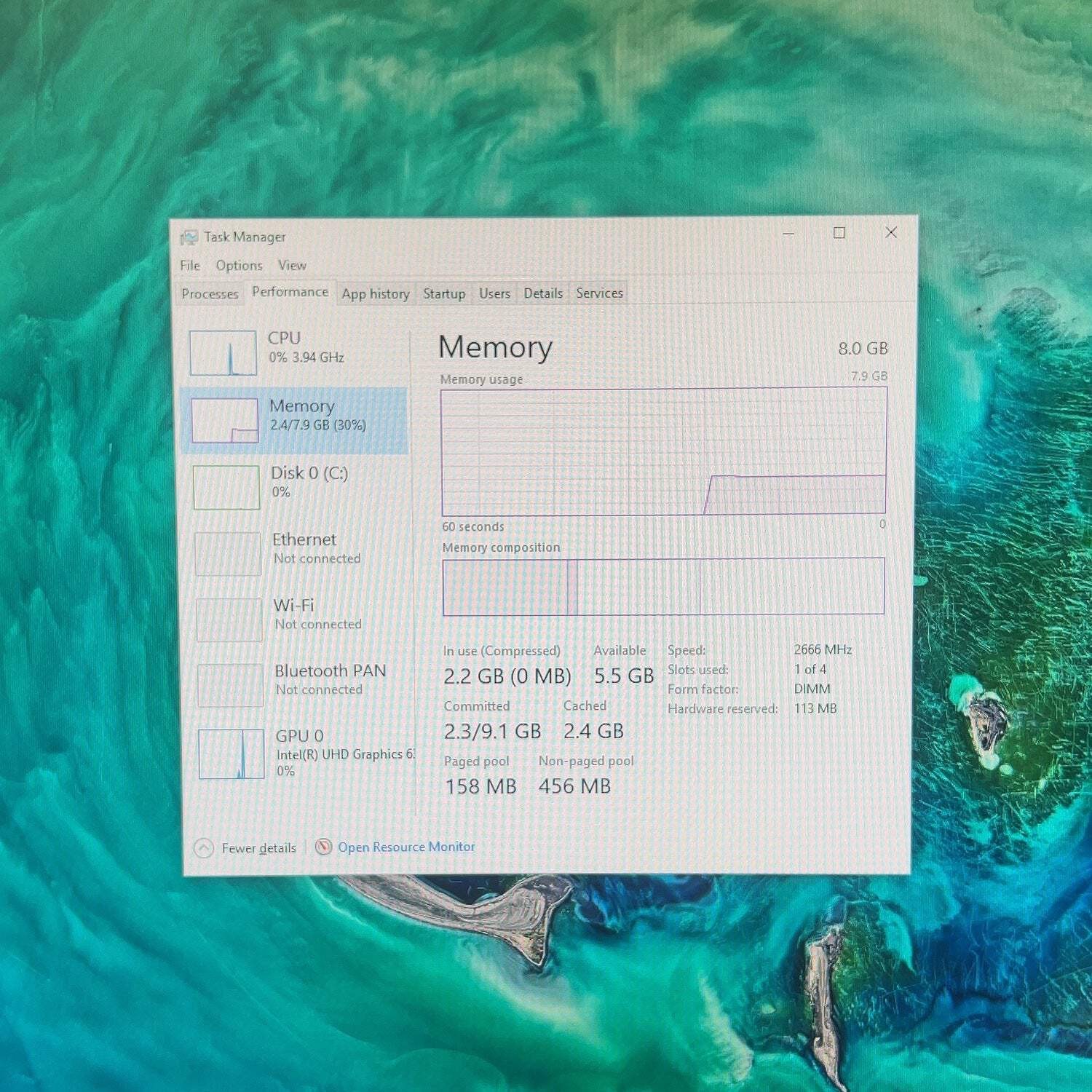The height and width of the screenshot is (1092, 1092).
Task: Click the Cached 2.4 GB value
Action: [x=593, y=732]
